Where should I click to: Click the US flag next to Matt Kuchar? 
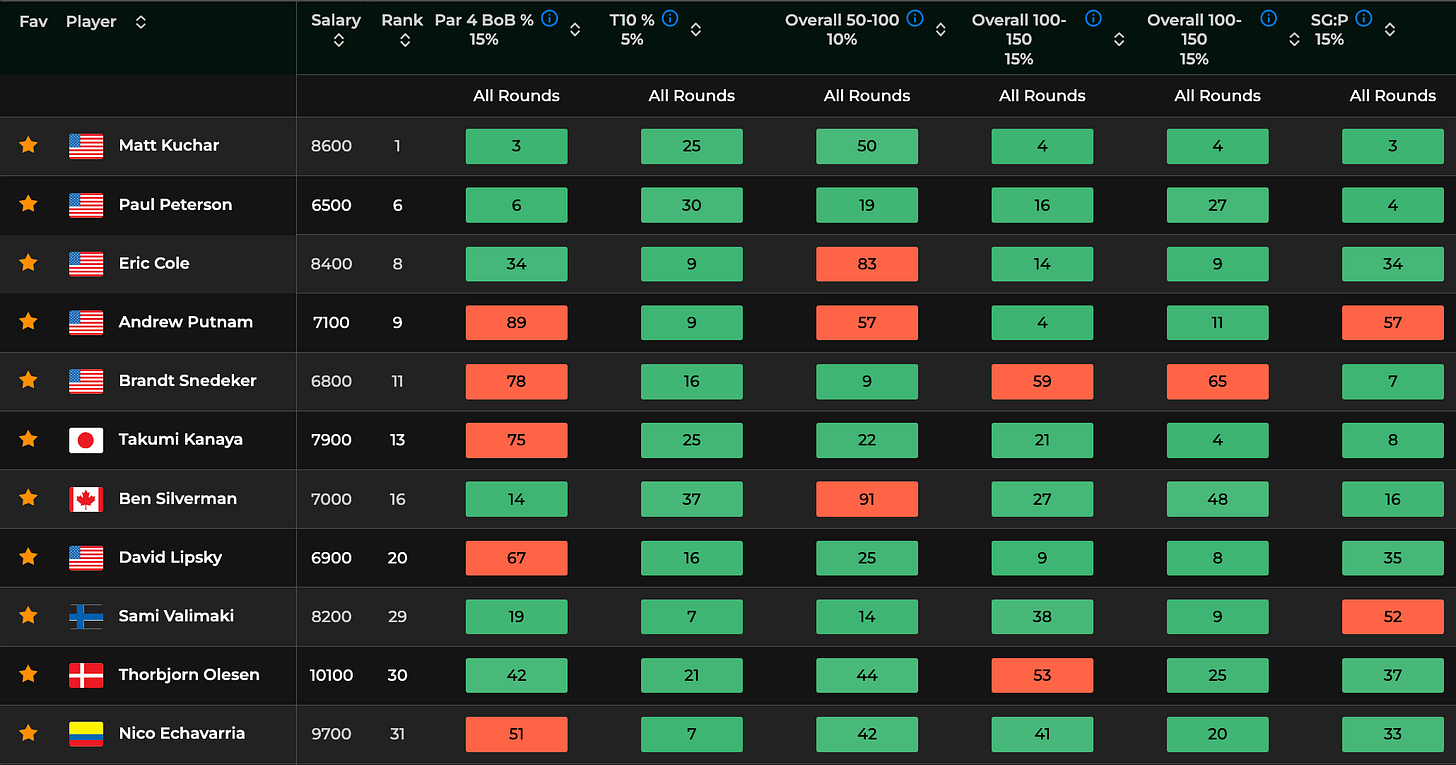tap(86, 146)
